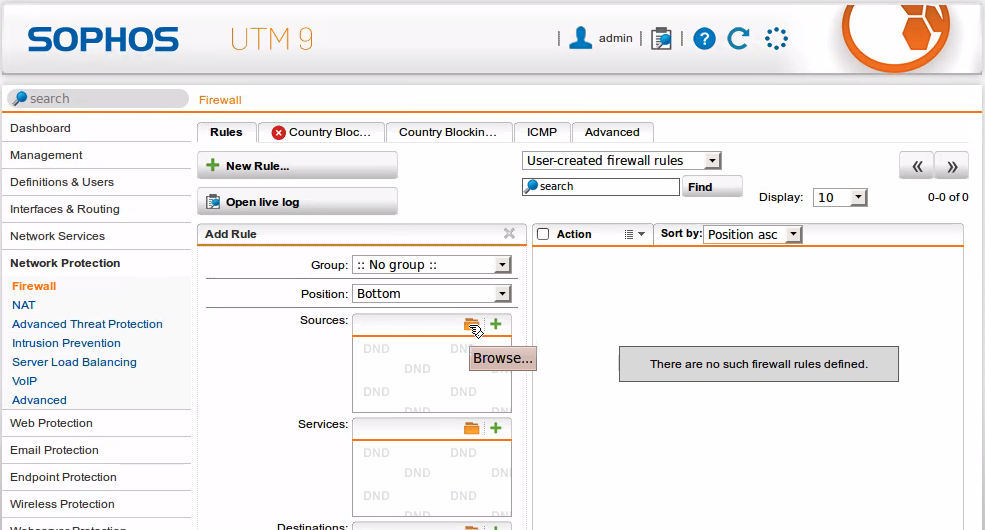This screenshot has height=530, width=985.
Task: Switch to the Rules tab
Action: pyautogui.click(x=226, y=132)
